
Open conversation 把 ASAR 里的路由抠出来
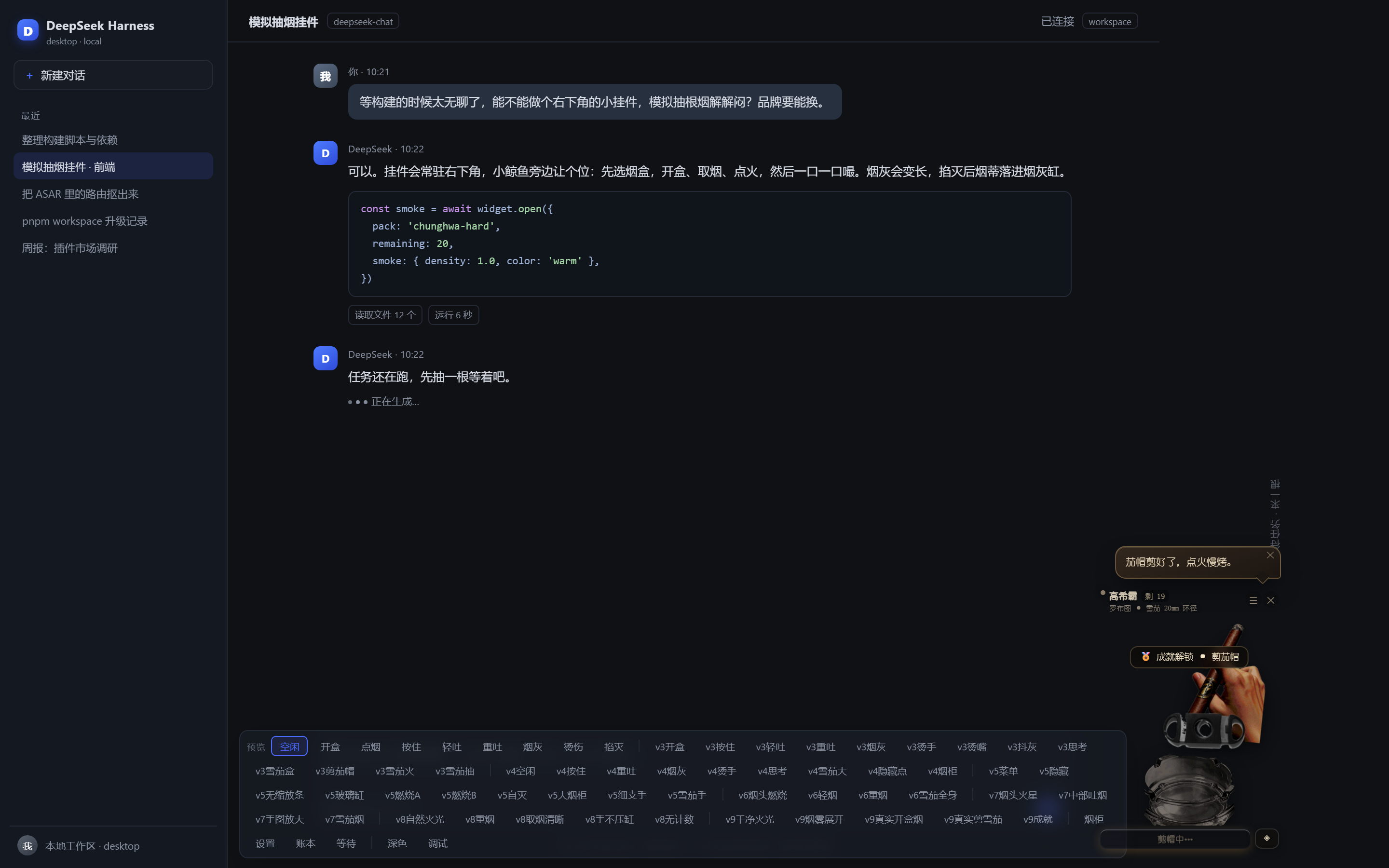[x=113, y=193]
